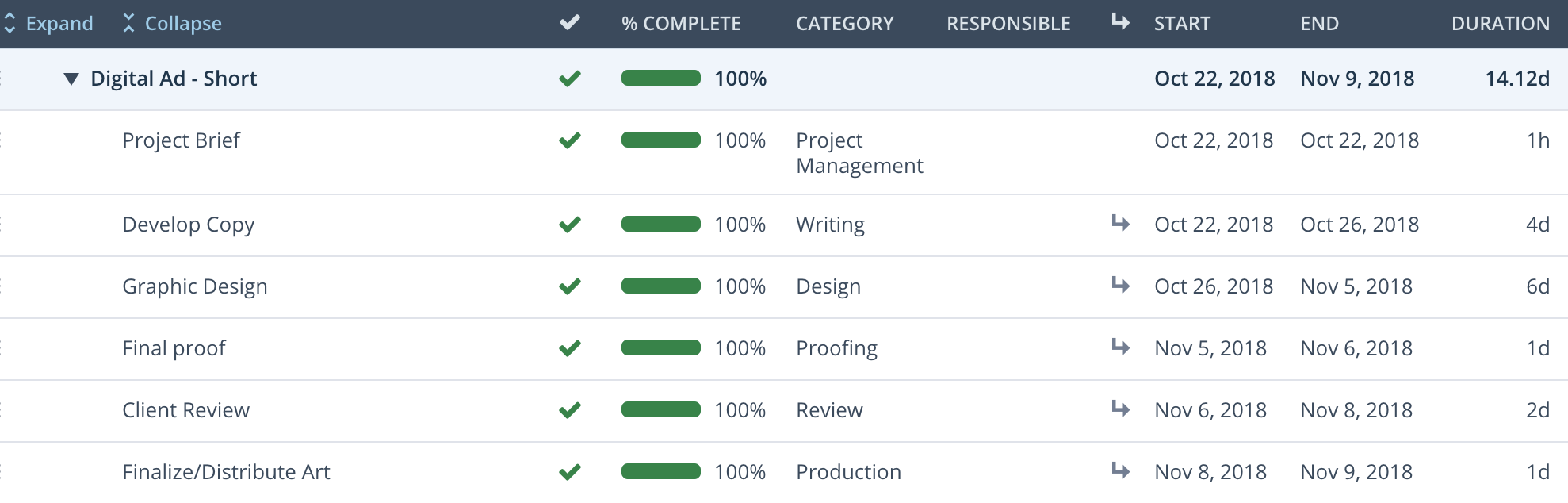
Task: Click the dependency arrow on Client Review row
Action: pyautogui.click(x=1120, y=409)
